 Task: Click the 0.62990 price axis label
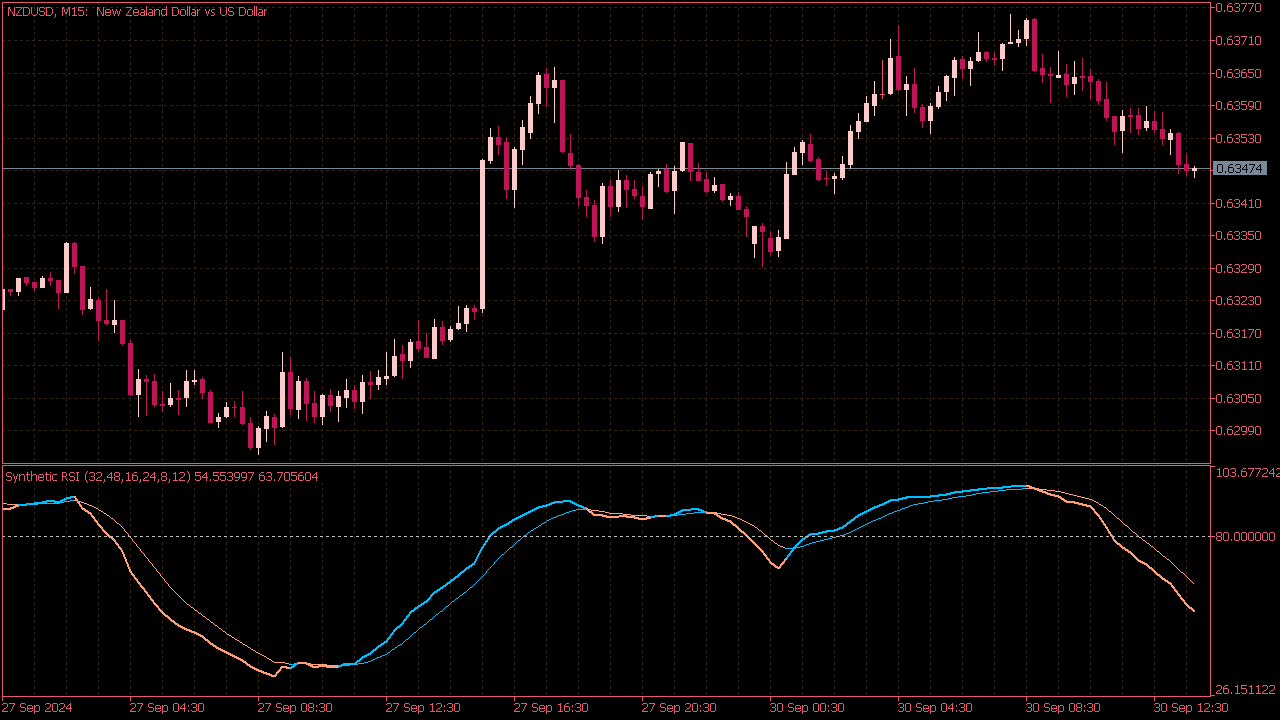point(1238,431)
